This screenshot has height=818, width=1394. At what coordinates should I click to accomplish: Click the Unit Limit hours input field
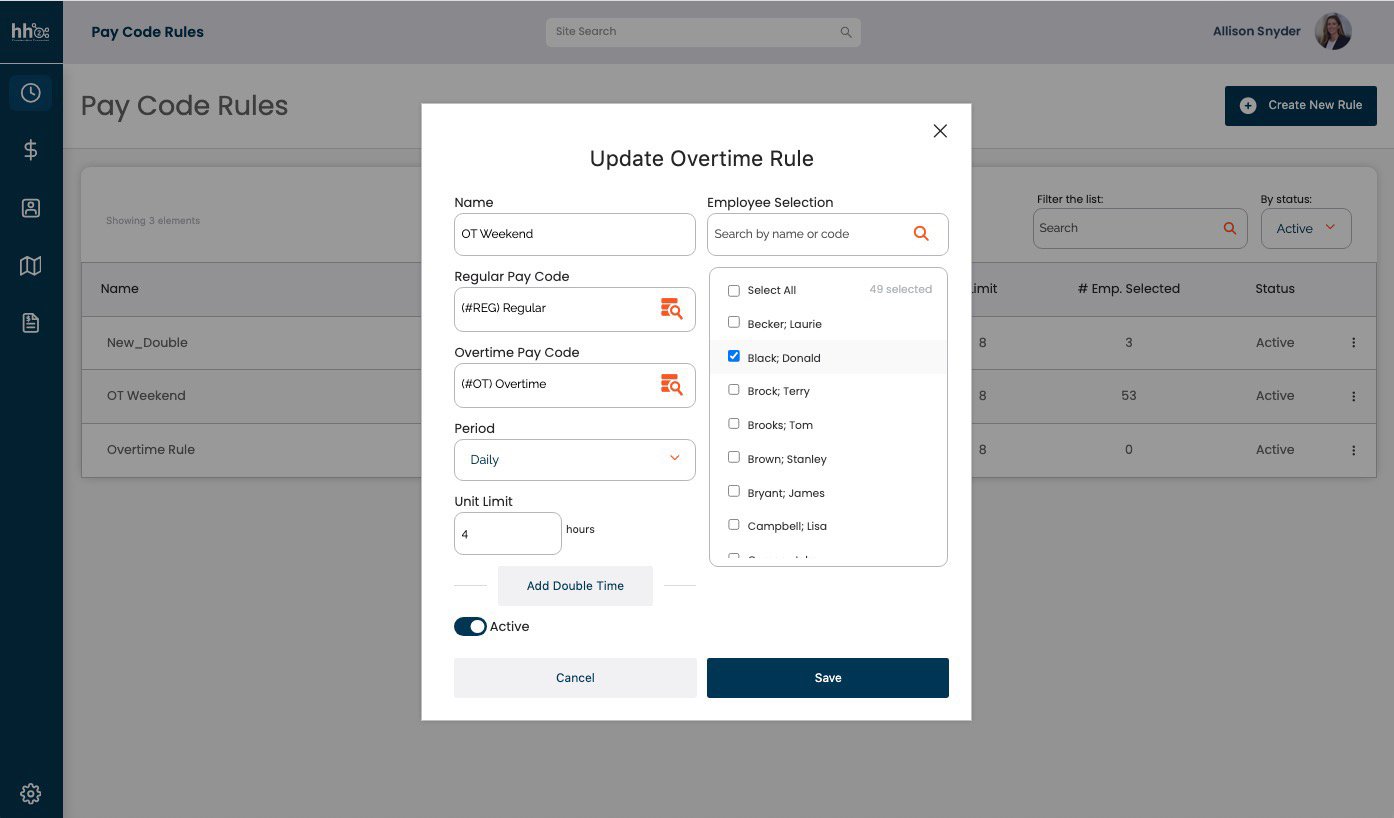pyautogui.click(x=507, y=534)
